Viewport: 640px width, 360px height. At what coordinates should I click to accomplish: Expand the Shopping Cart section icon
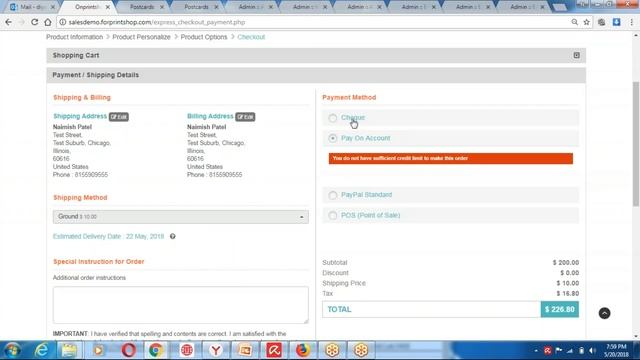click(576, 55)
